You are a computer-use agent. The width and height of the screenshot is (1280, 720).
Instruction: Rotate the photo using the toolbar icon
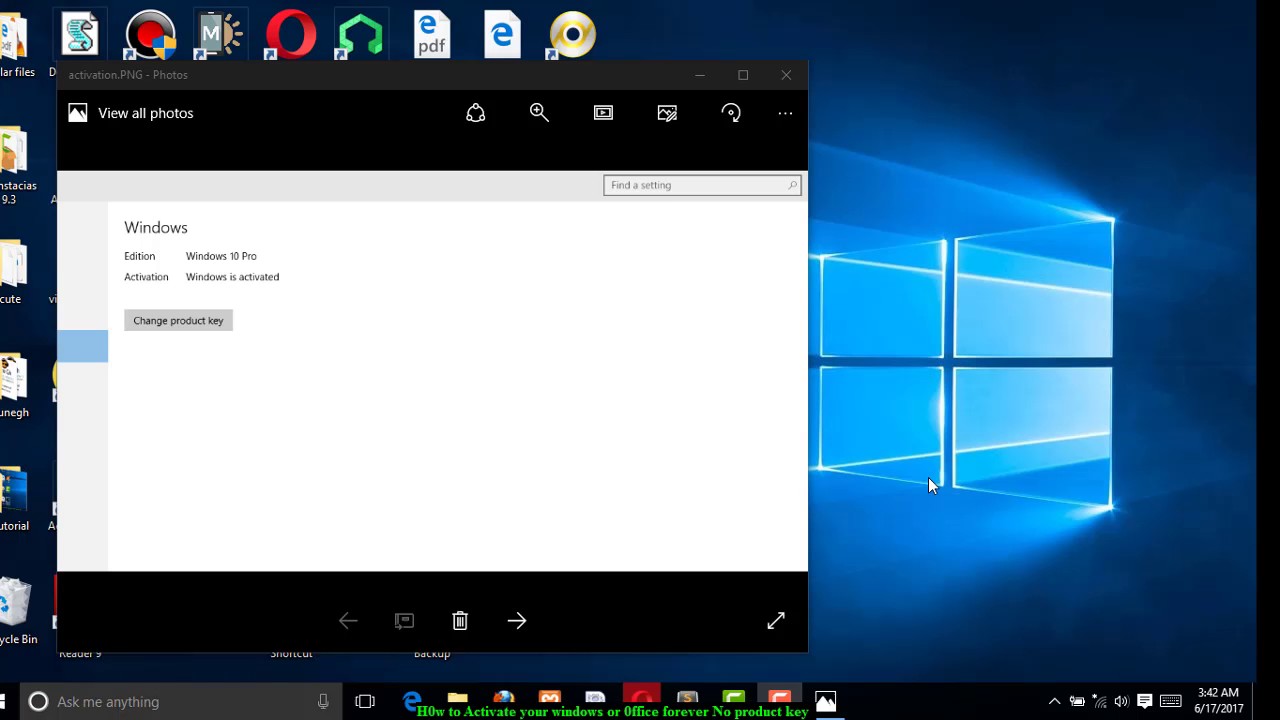(731, 113)
